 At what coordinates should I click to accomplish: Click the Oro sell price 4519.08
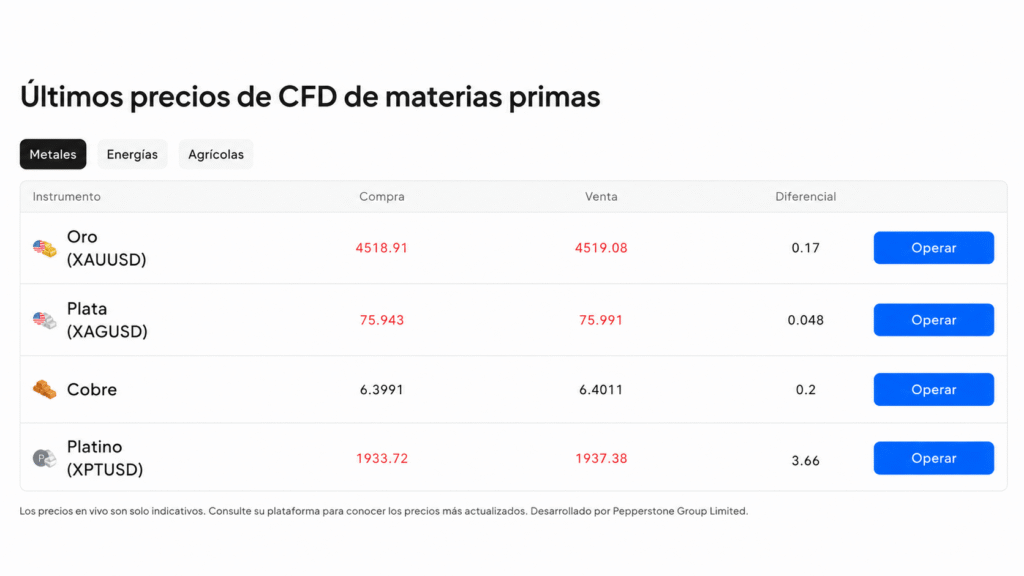(601, 248)
